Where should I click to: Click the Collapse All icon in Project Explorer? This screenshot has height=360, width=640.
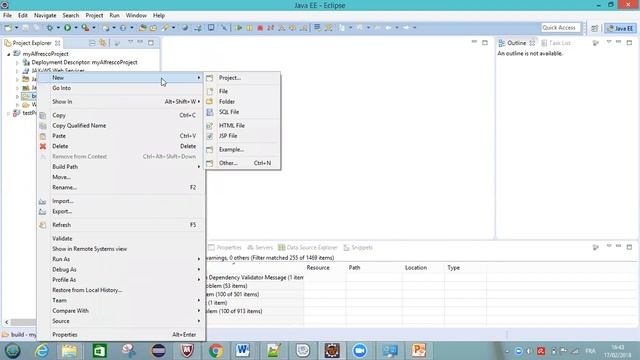(92, 43)
